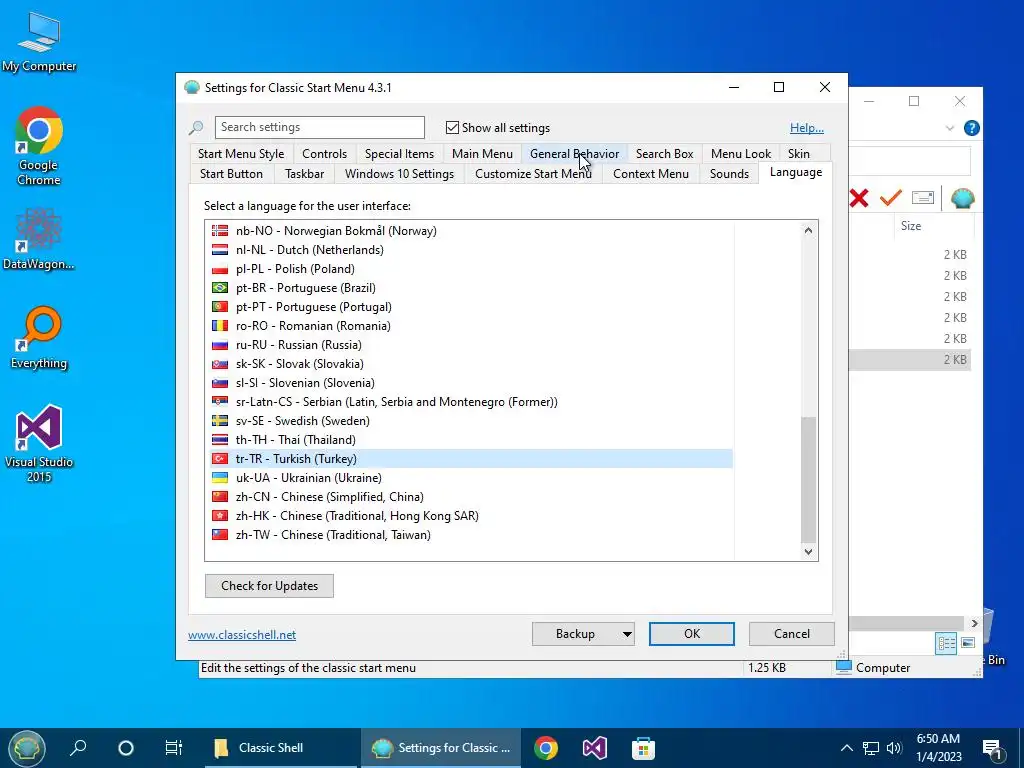Open the Special Items tab
The height and width of the screenshot is (768, 1024).
399,154
